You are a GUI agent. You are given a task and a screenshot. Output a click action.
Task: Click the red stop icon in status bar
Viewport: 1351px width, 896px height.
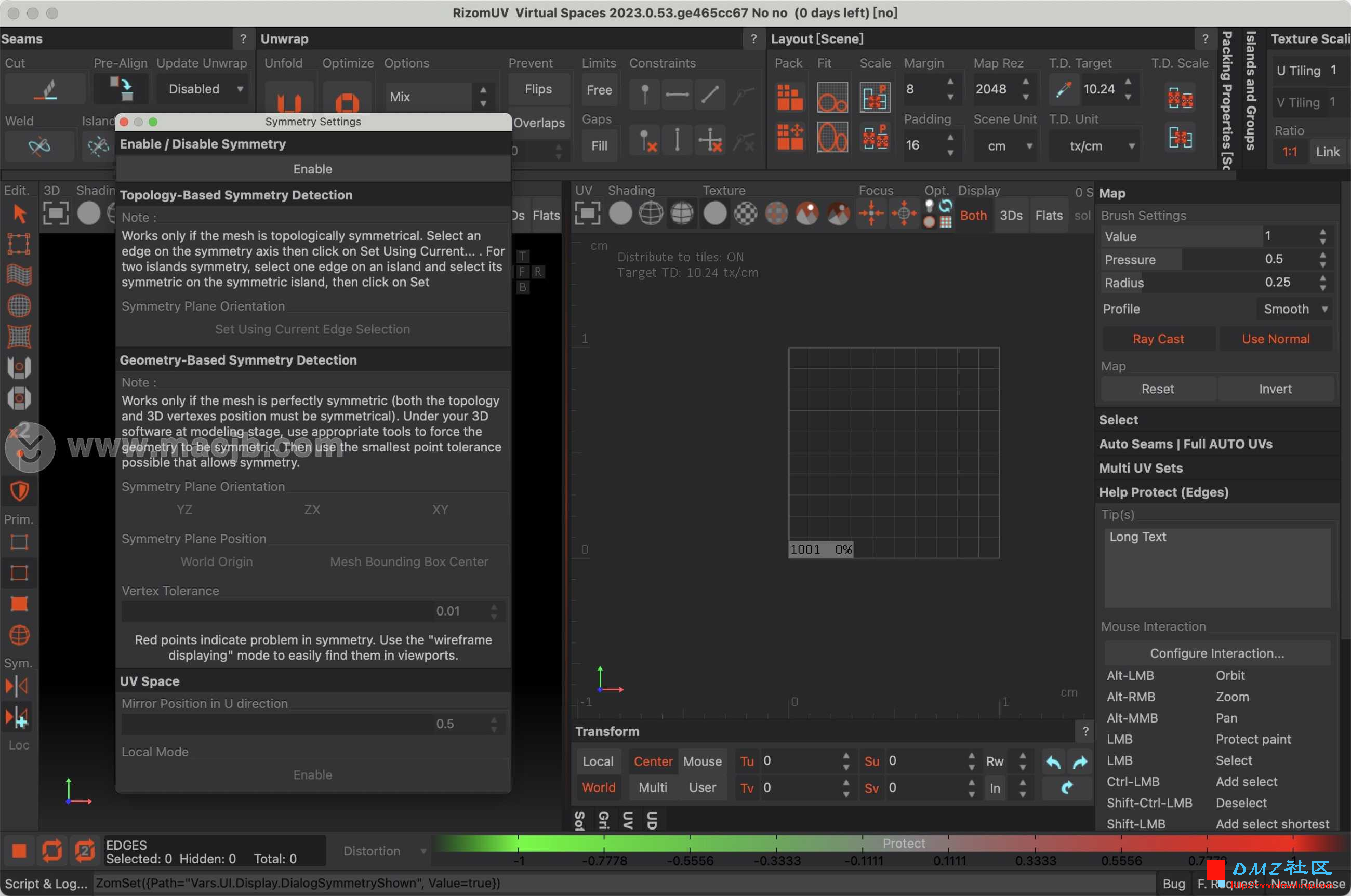[19, 851]
